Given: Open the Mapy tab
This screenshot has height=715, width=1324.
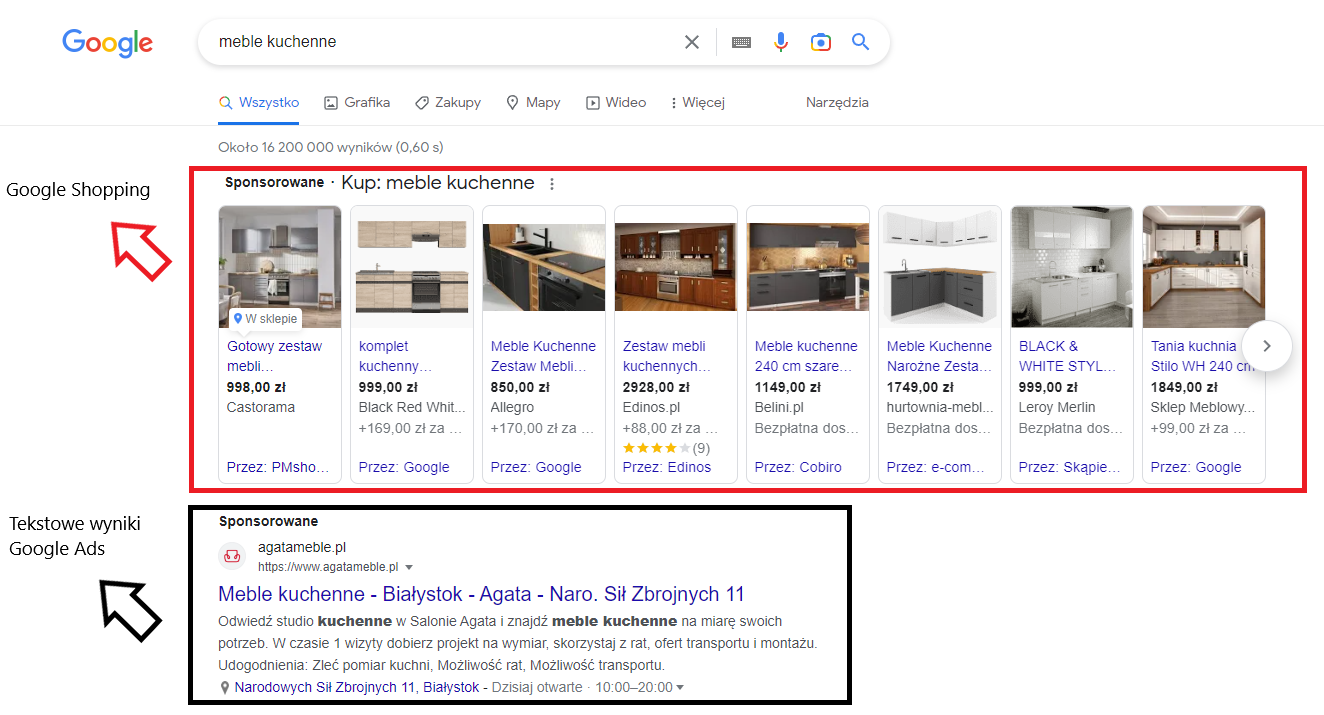Looking at the screenshot, I should (533, 102).
